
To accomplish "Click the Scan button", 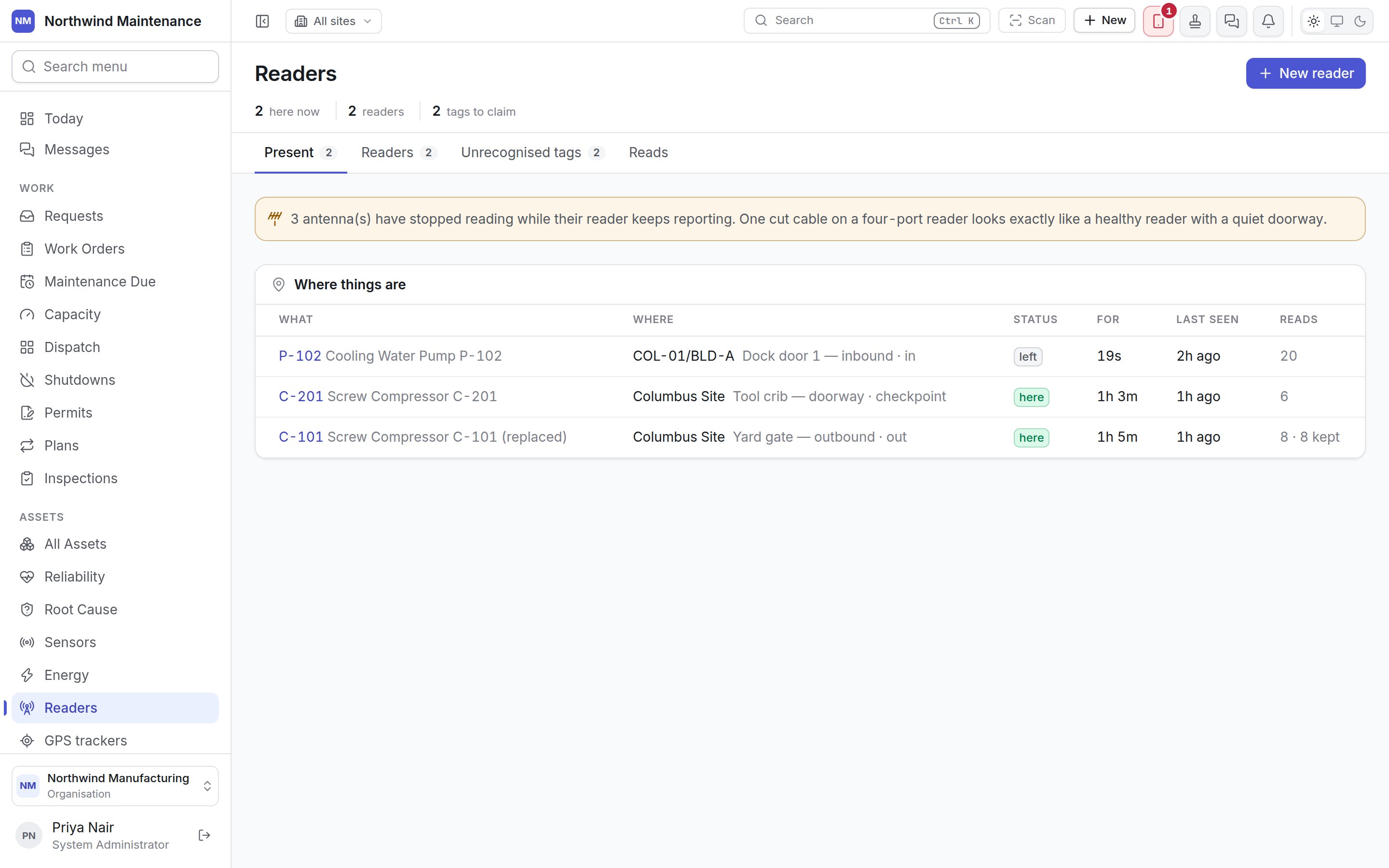I will tap(1032, 21).
